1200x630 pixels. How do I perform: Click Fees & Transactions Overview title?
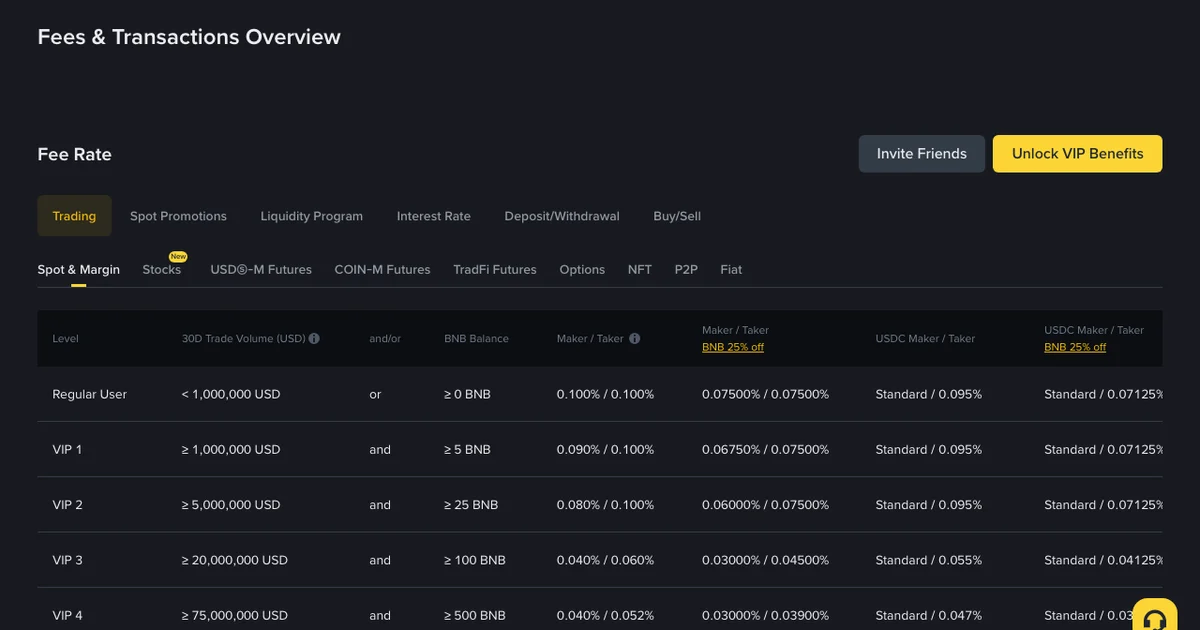pos(189,37)
